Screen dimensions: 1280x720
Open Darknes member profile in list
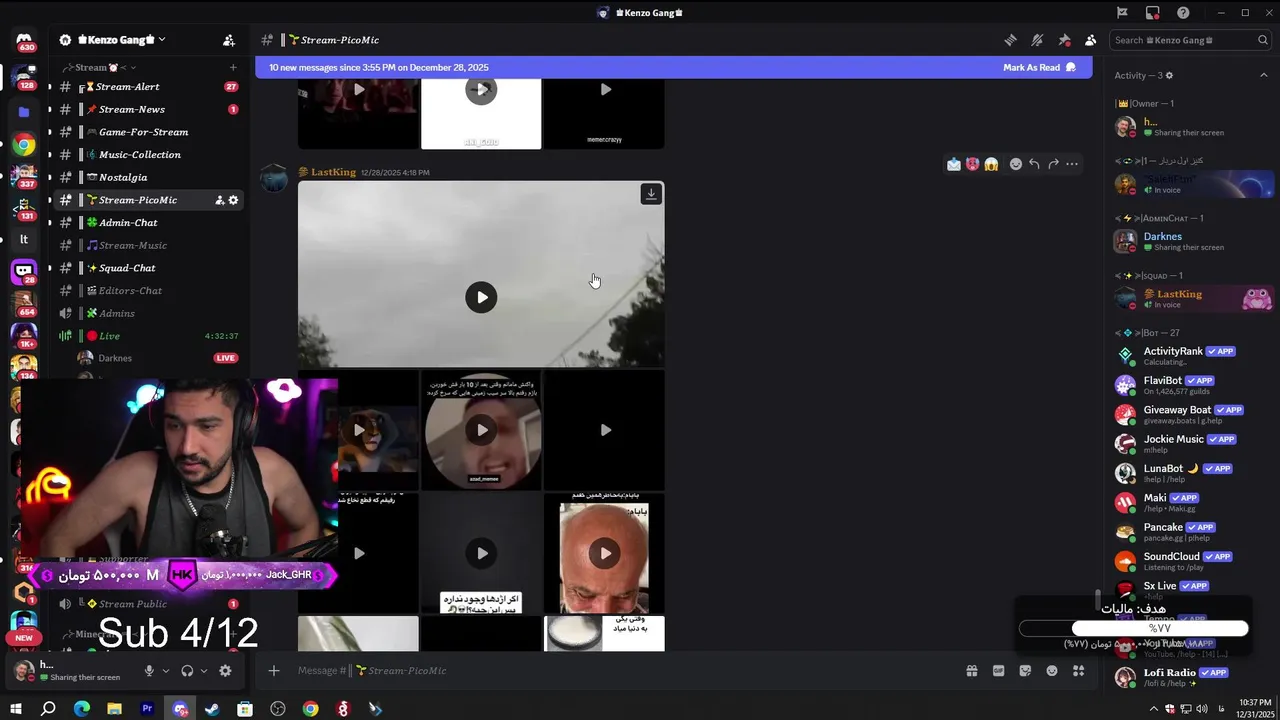click(1194, 241)
